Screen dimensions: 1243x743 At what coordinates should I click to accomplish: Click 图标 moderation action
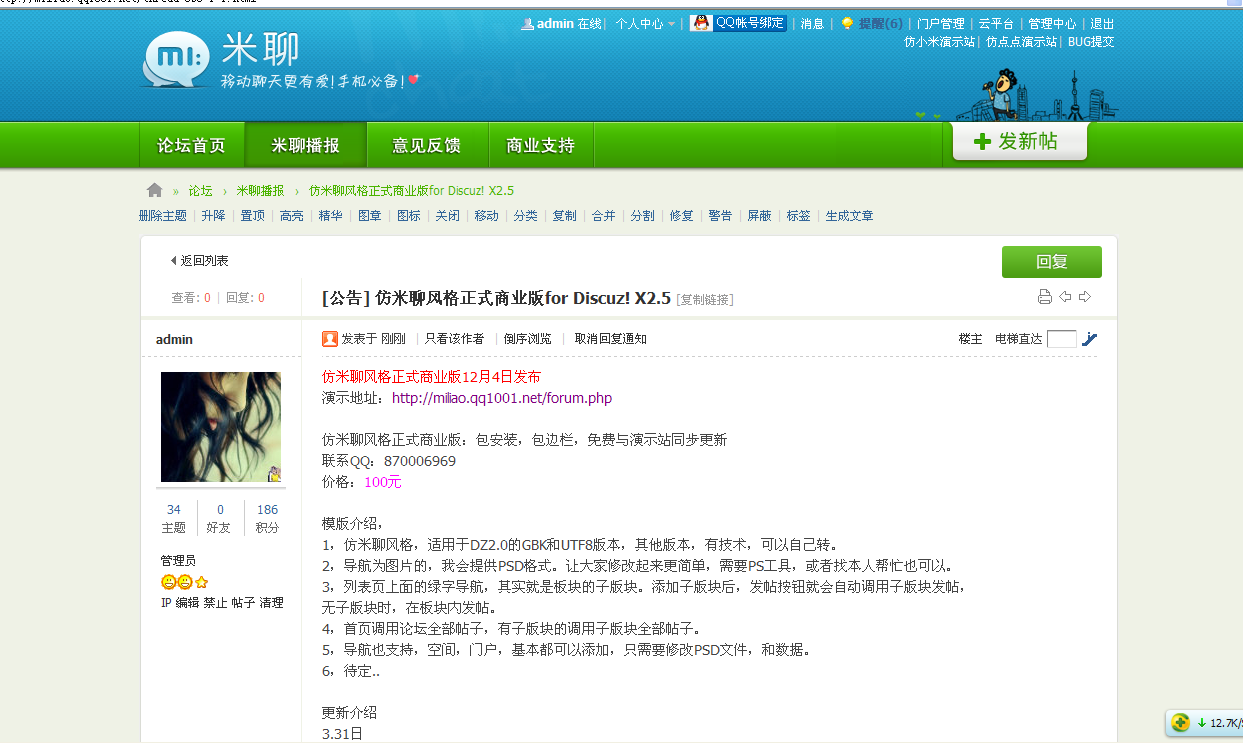click(409, 216)
